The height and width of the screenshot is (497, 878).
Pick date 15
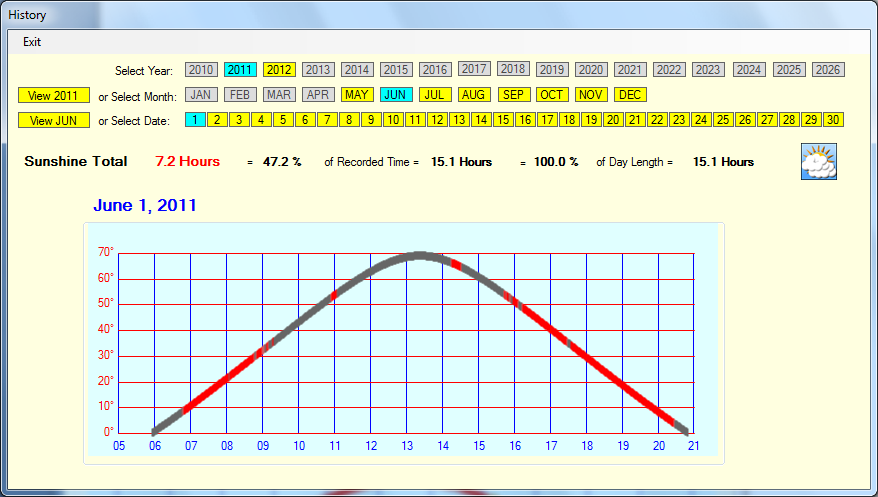click(503, 119)
